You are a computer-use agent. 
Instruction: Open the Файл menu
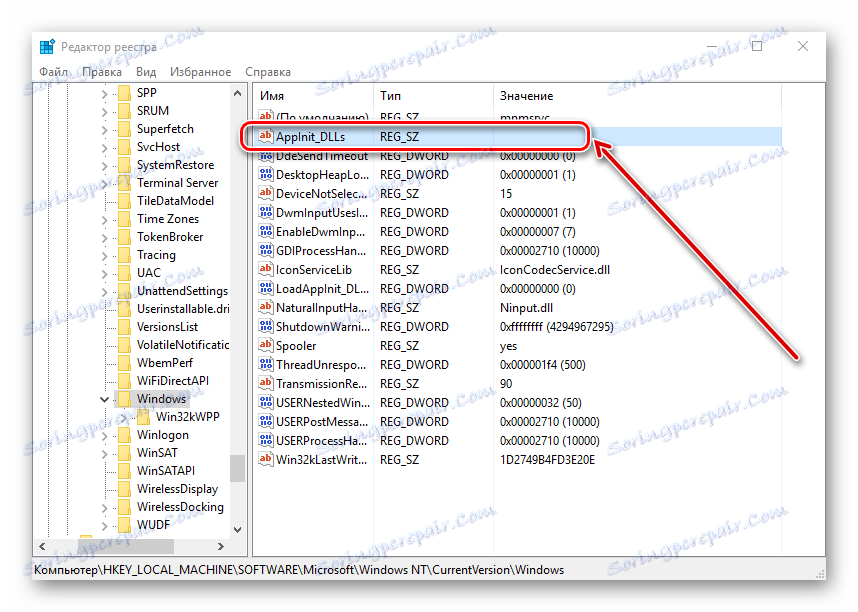[54, 72]
